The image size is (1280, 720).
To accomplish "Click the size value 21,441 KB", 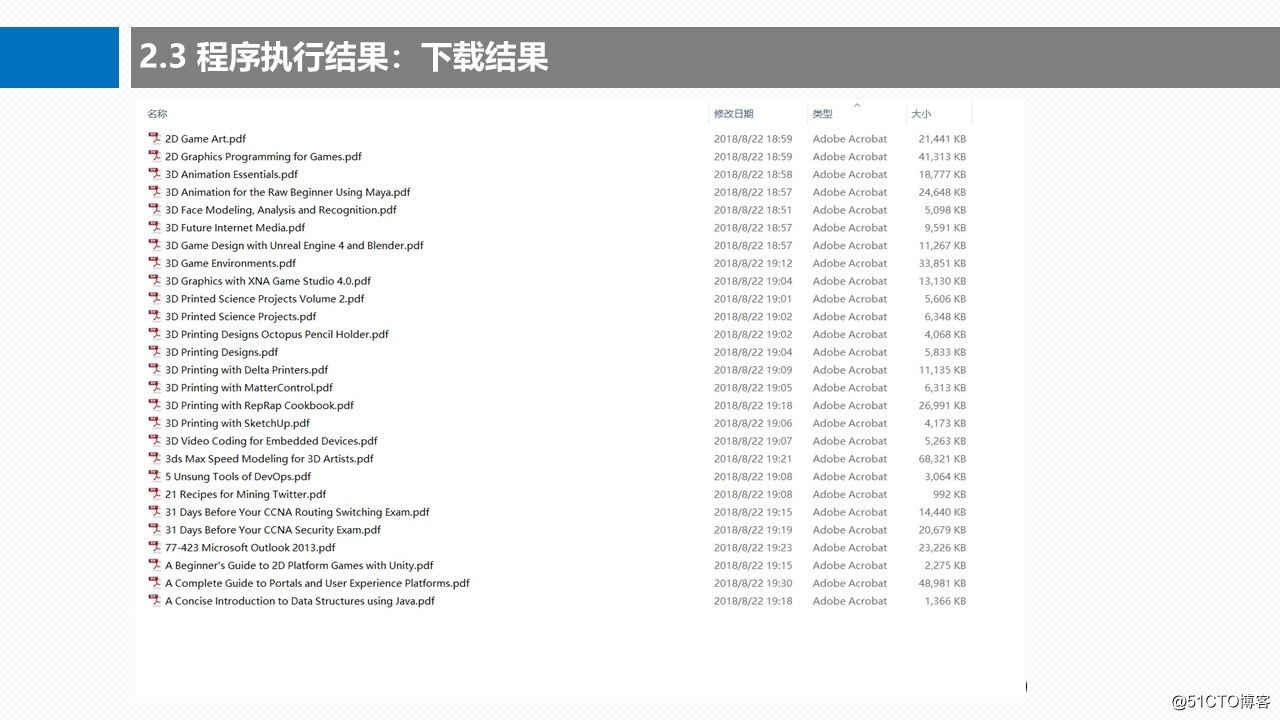I will 942,139.
